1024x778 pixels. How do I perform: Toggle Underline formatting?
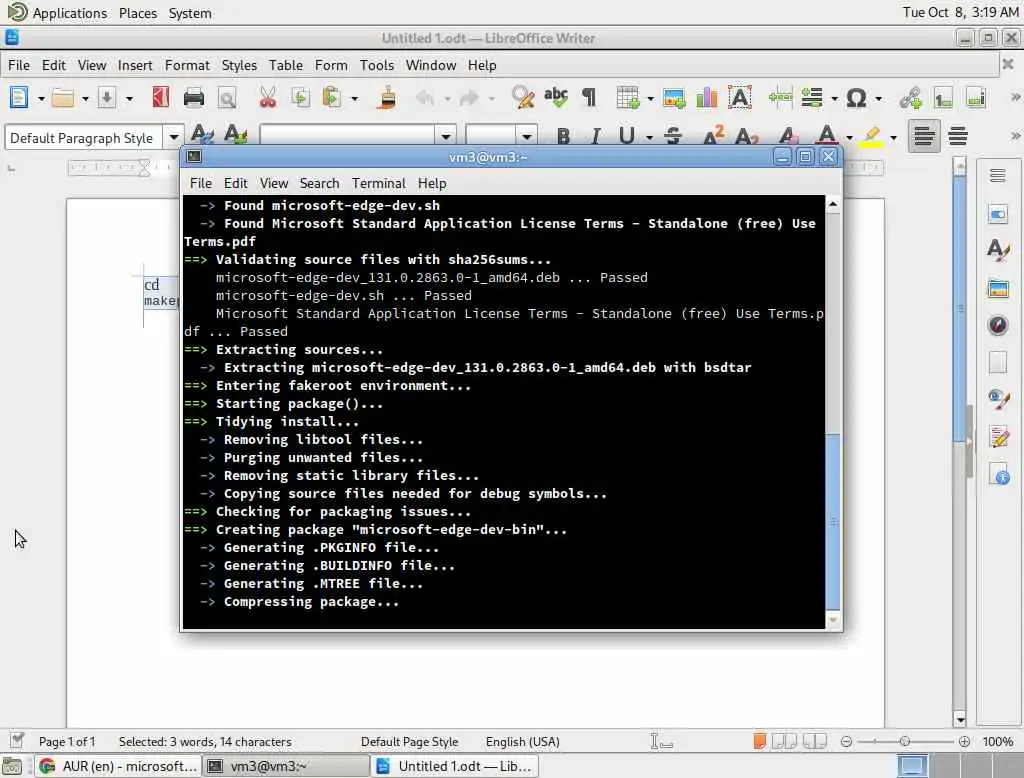coord(626,136)
